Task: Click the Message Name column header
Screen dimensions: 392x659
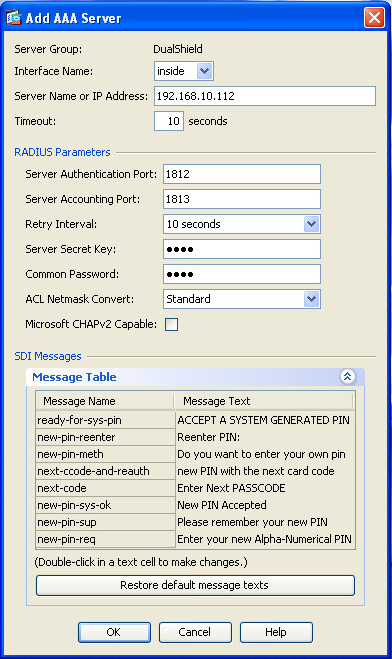Action: coord(105,401)
